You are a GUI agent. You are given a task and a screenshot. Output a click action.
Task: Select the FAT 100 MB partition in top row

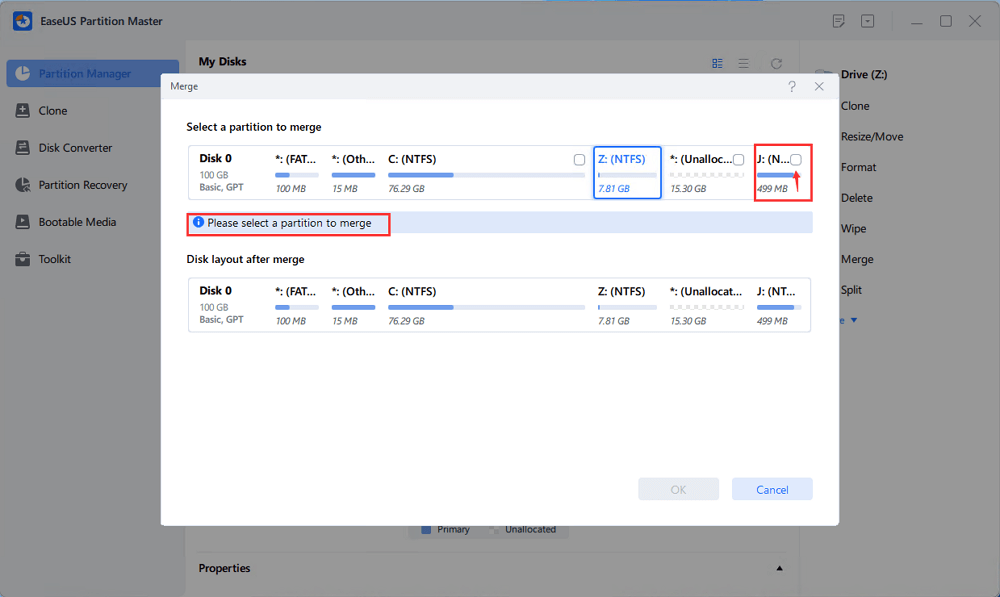296,173
